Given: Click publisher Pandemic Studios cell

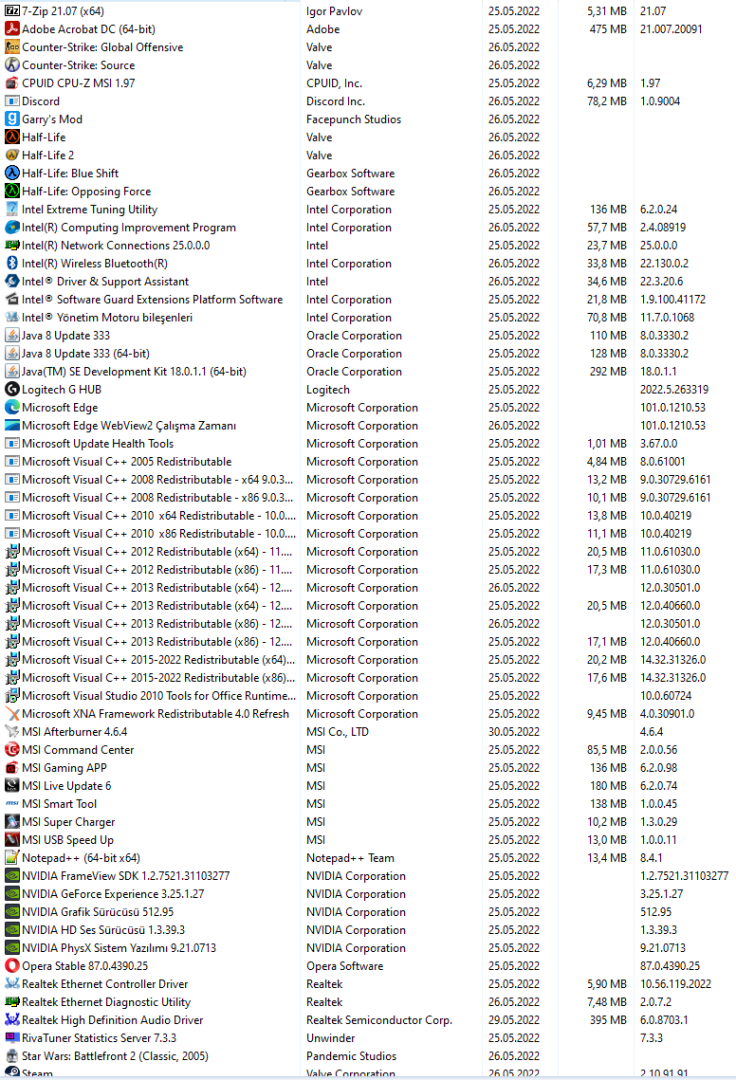Looking at the screenshot, I should 351,1056.
